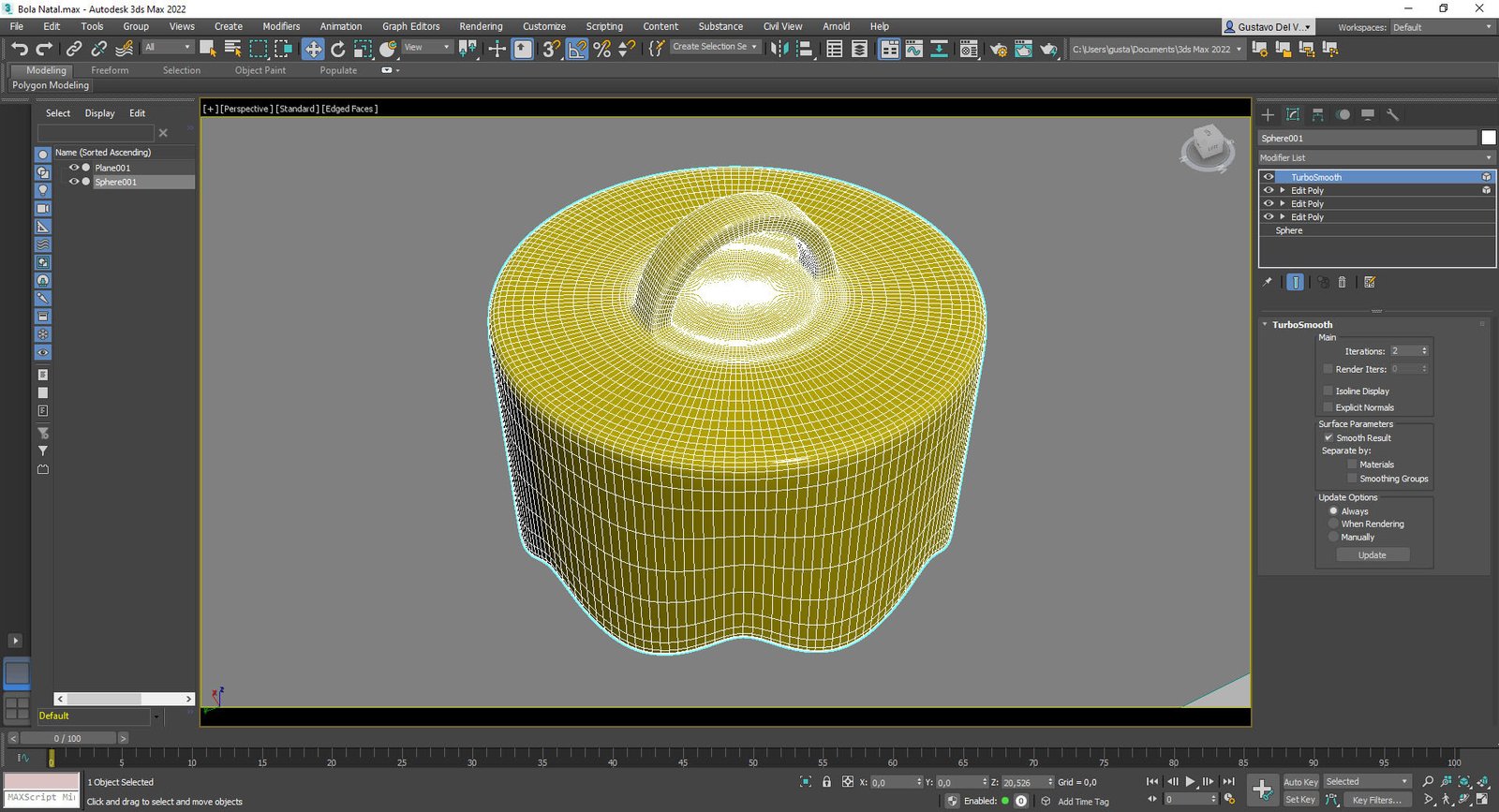Expand the first Edit Poly modifier
The height and width of the screenshot is (812, 1499).
1283,190
